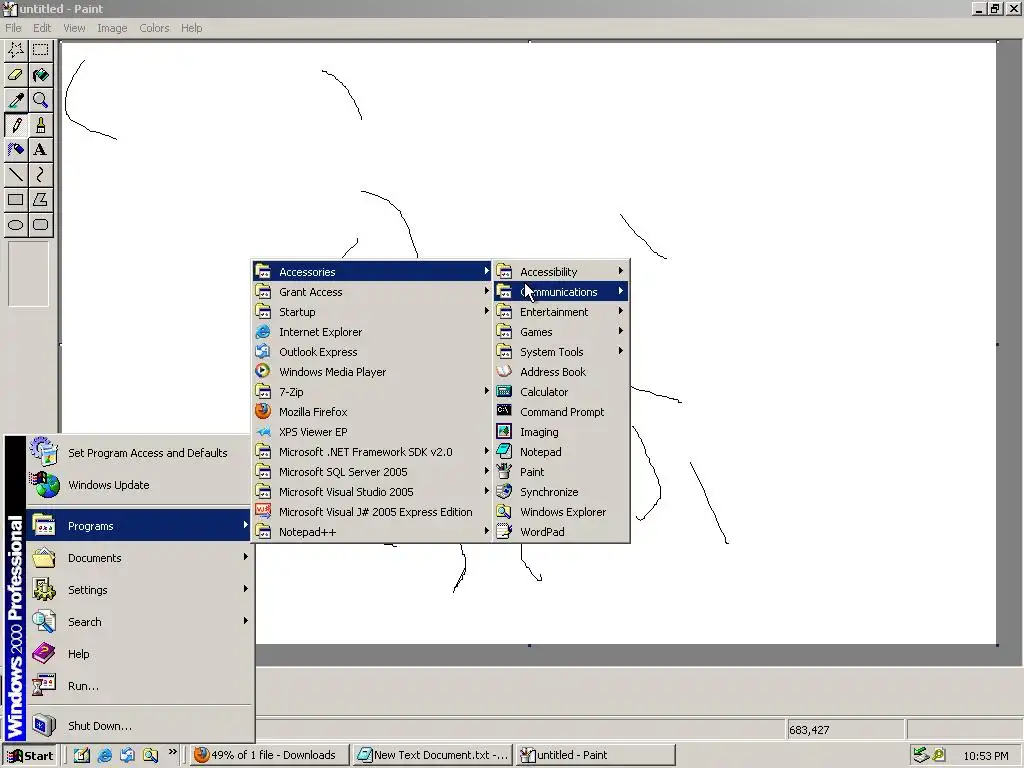
Task: Select the Fill With Color tool
Action: point(40,75)
